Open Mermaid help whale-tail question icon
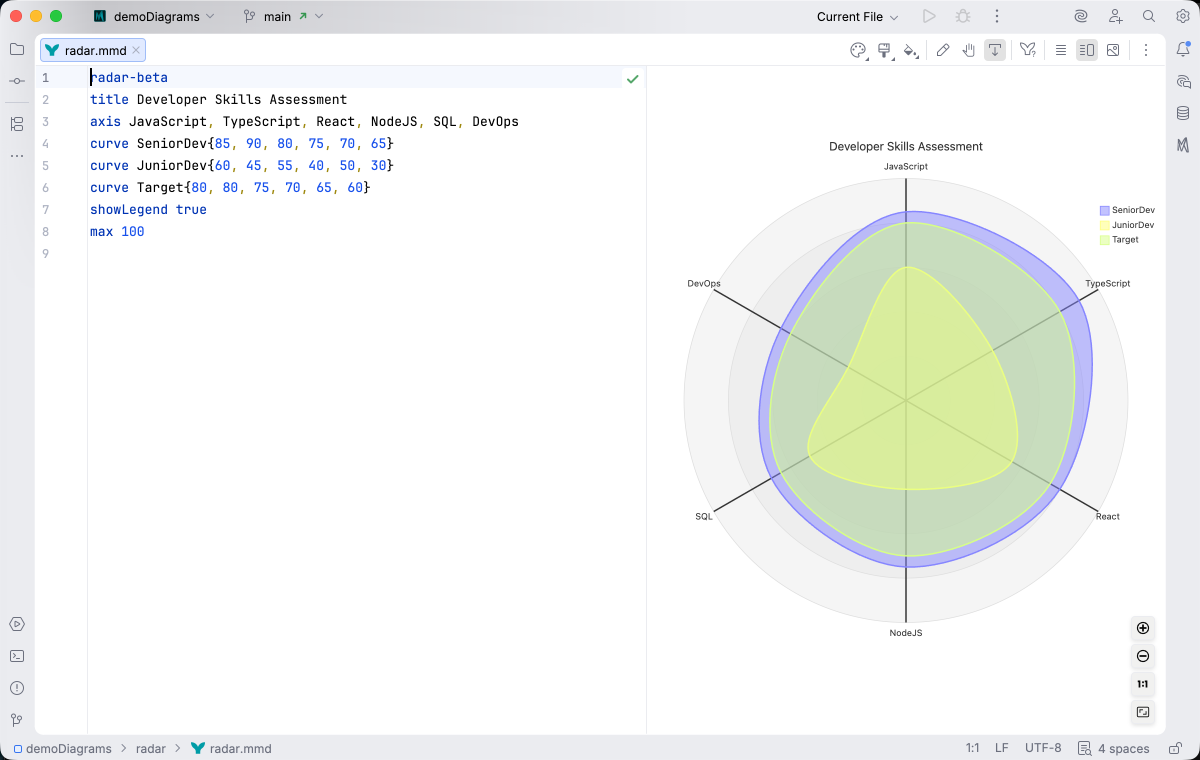The image size is (1200, 760). [x=1028, y=50]
